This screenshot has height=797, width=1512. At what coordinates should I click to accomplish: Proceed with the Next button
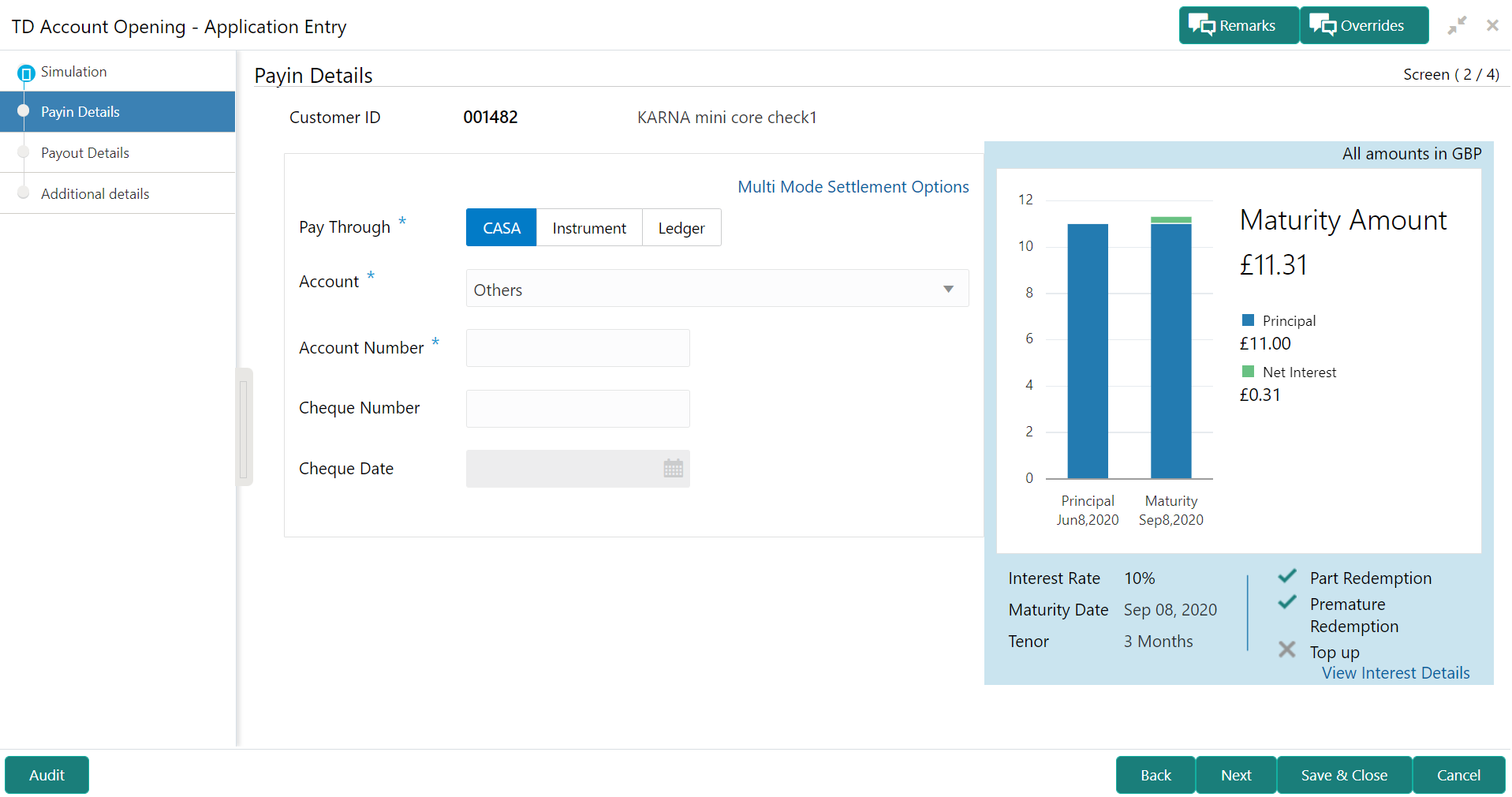[x=1236, y=775]
